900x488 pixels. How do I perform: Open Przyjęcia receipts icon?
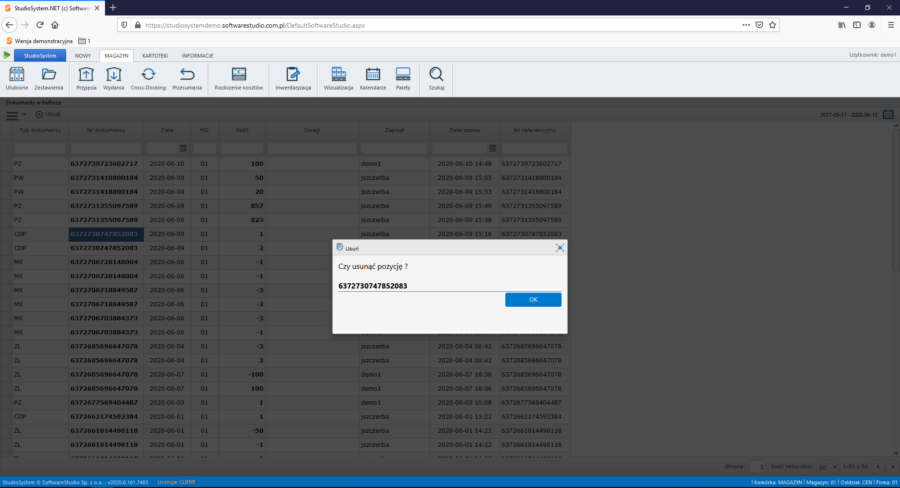coord(86,79)
